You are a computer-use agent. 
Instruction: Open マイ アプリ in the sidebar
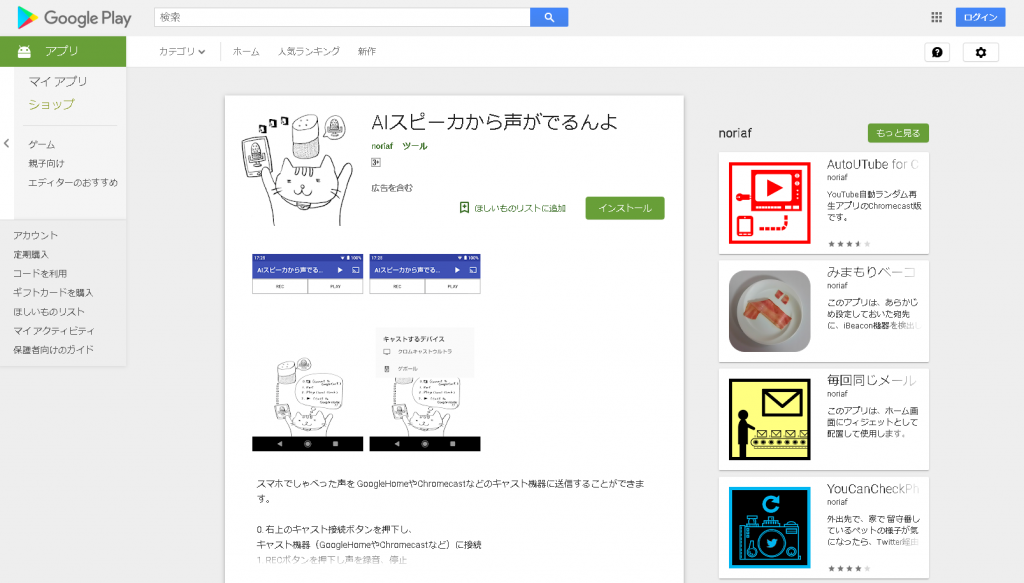pos(57,82)
